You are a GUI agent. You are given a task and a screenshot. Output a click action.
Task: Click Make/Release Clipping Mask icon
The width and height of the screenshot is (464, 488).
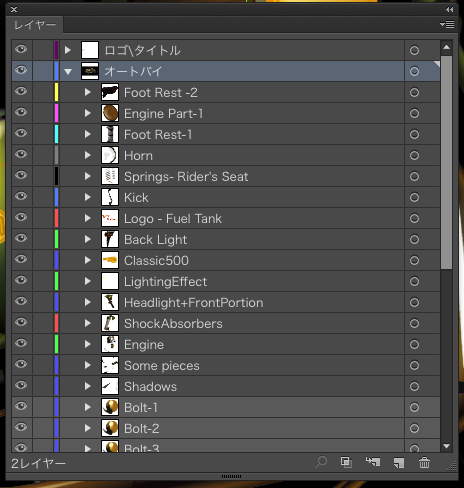point(346,462)
